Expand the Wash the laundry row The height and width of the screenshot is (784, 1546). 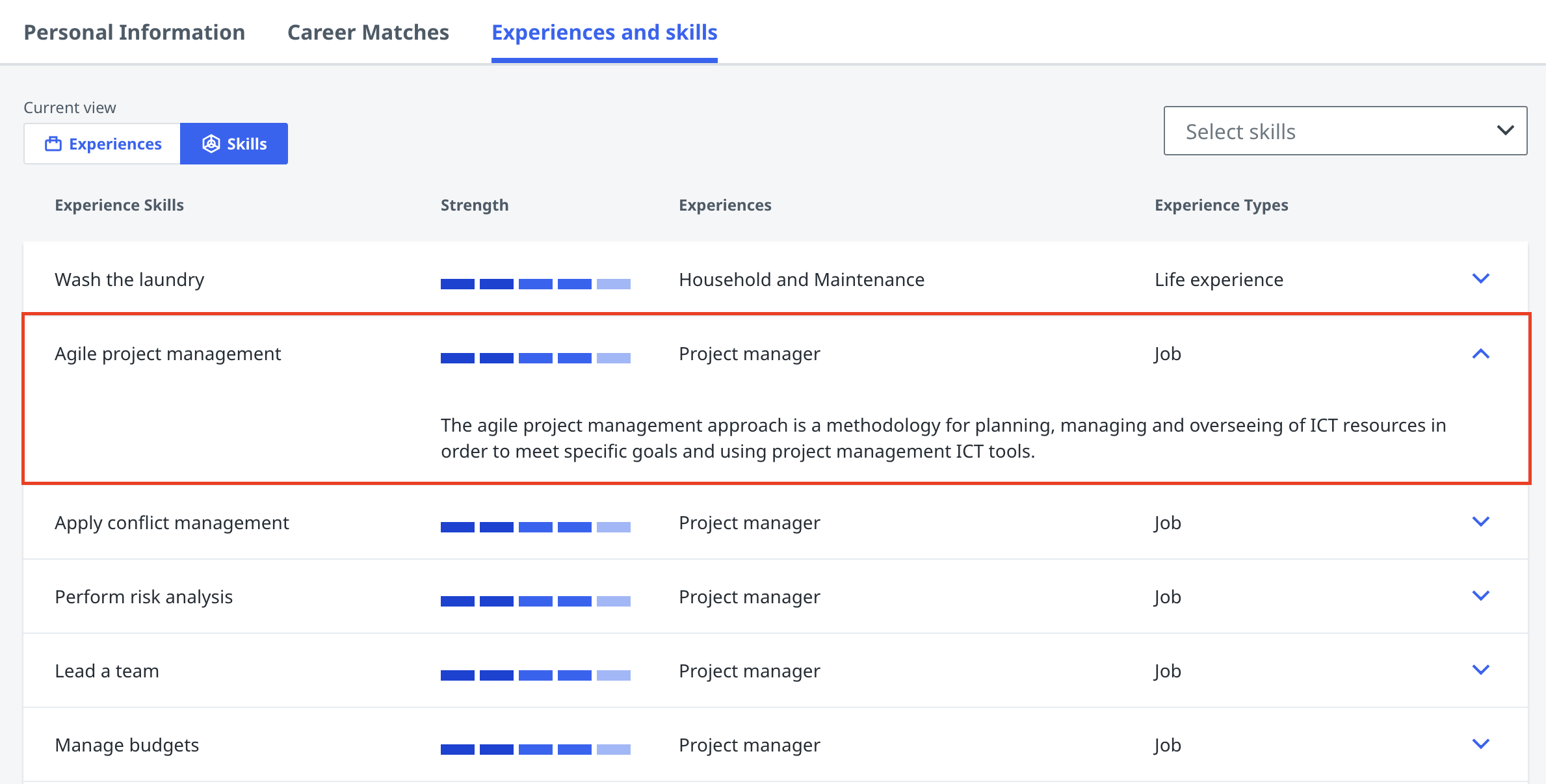pos(1480,279)
